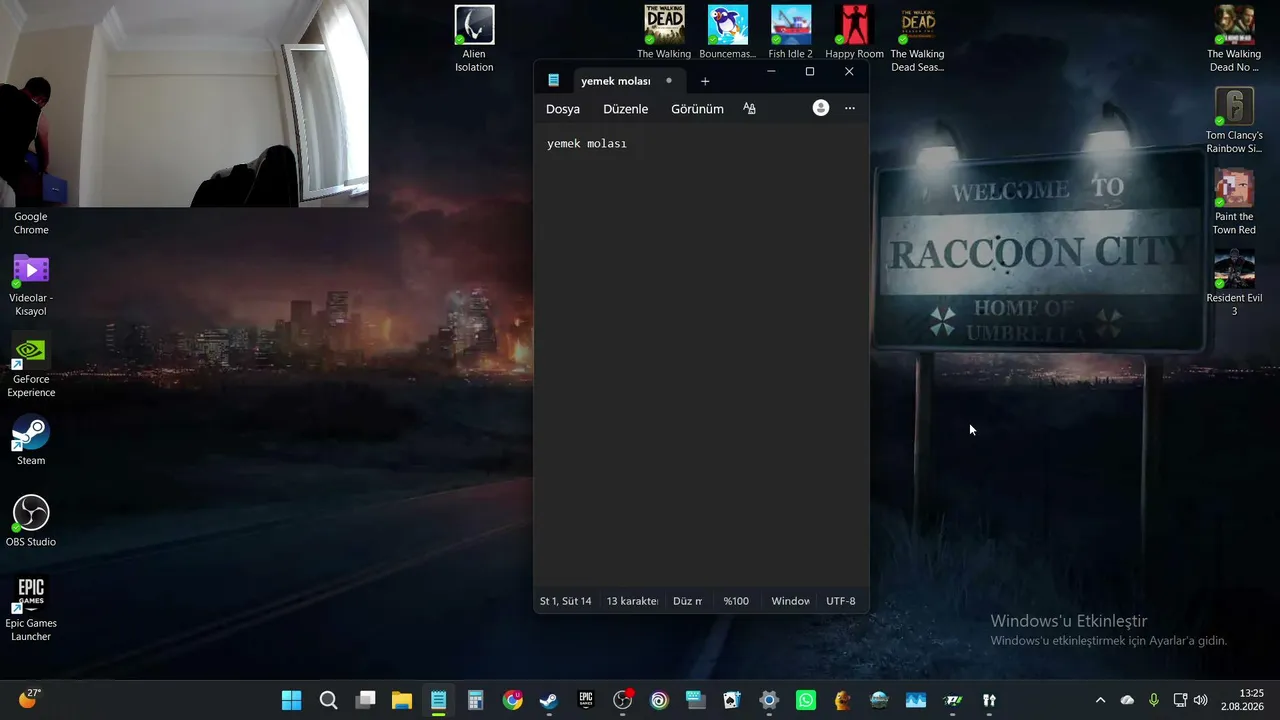
Task: Select Tom Clancy's Rainbow Six desktop icon
Action: pos(1234,121)
